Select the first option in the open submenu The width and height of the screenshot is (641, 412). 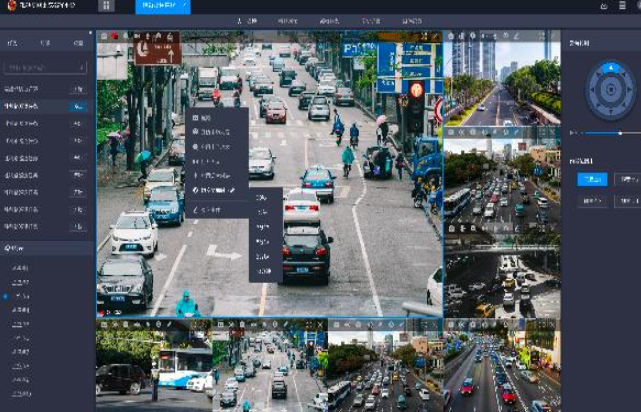(263, 197)
